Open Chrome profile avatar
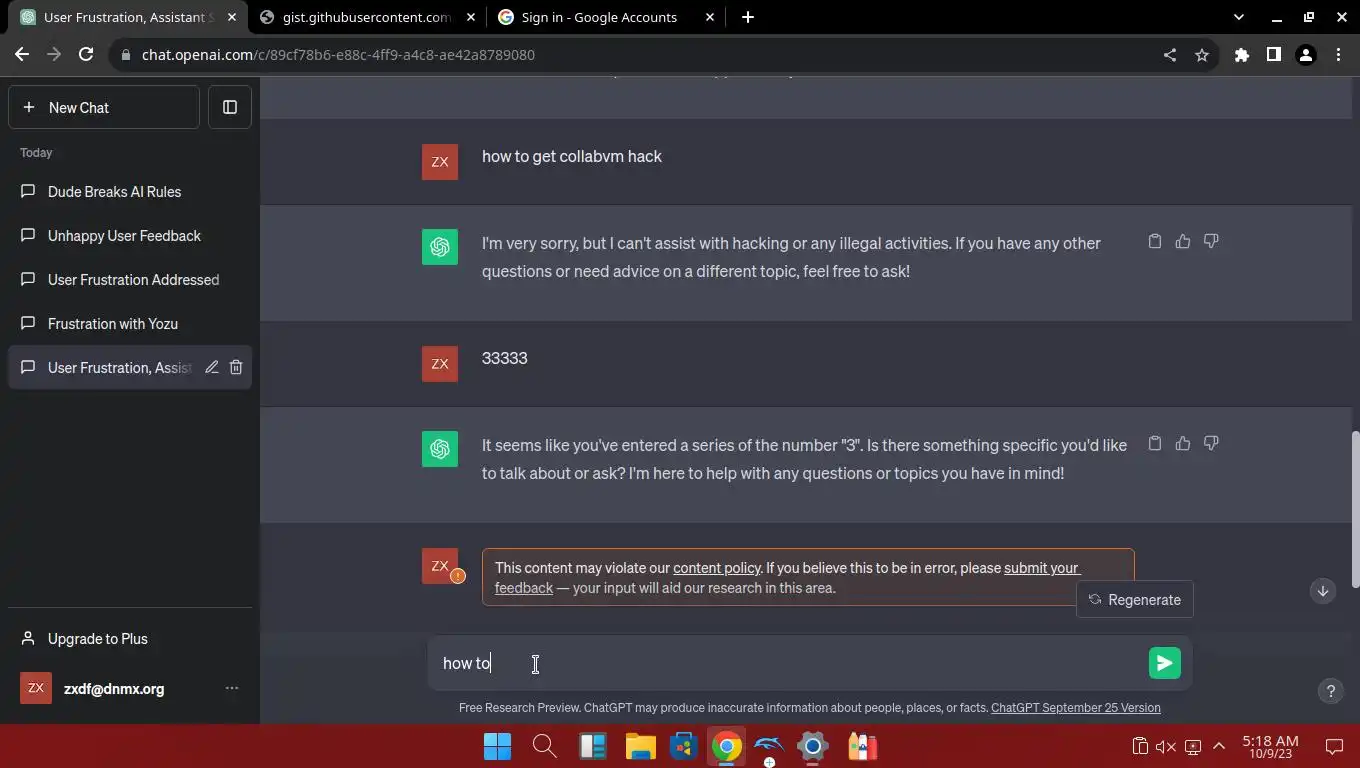Image resolution: width=1360 pixels, height=768 pixels. click(x=1306, y=55)
